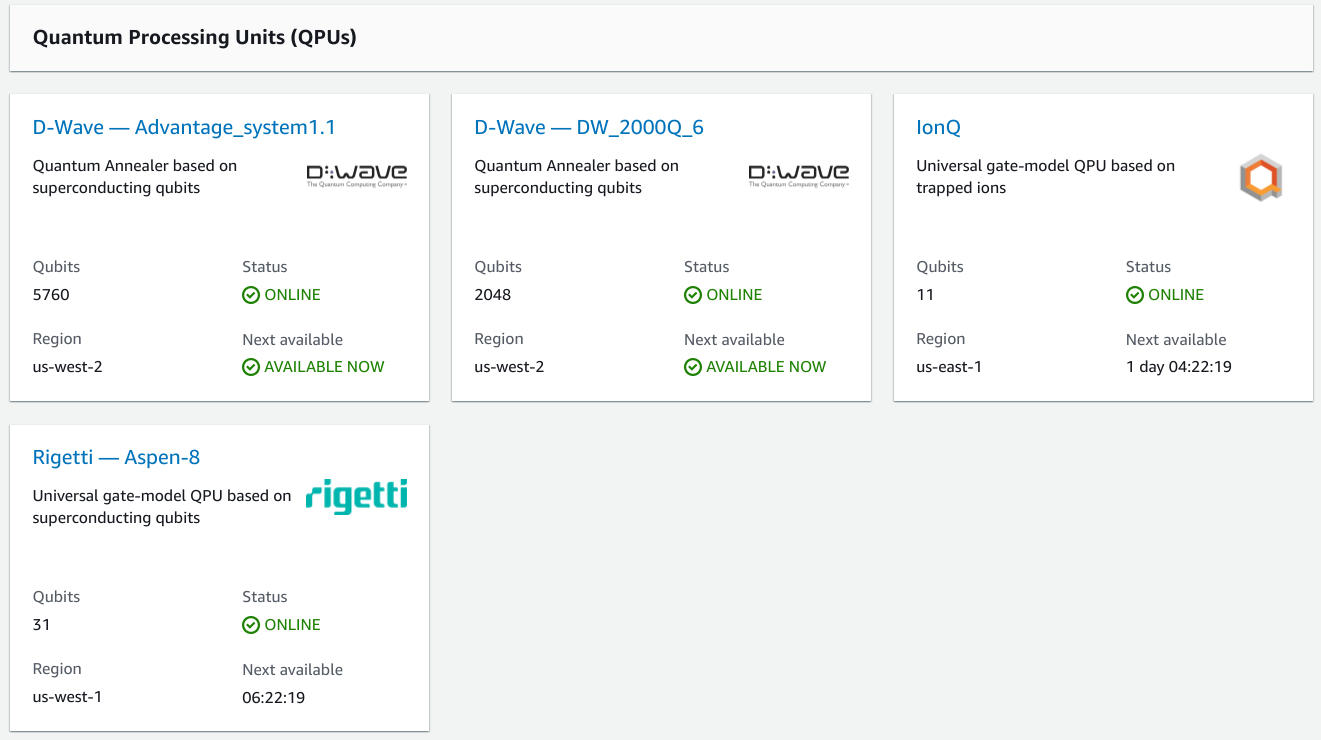
Task: Select the us-west-2 region on Advantage_system1.1 card
Action: [x=68, y=367]
